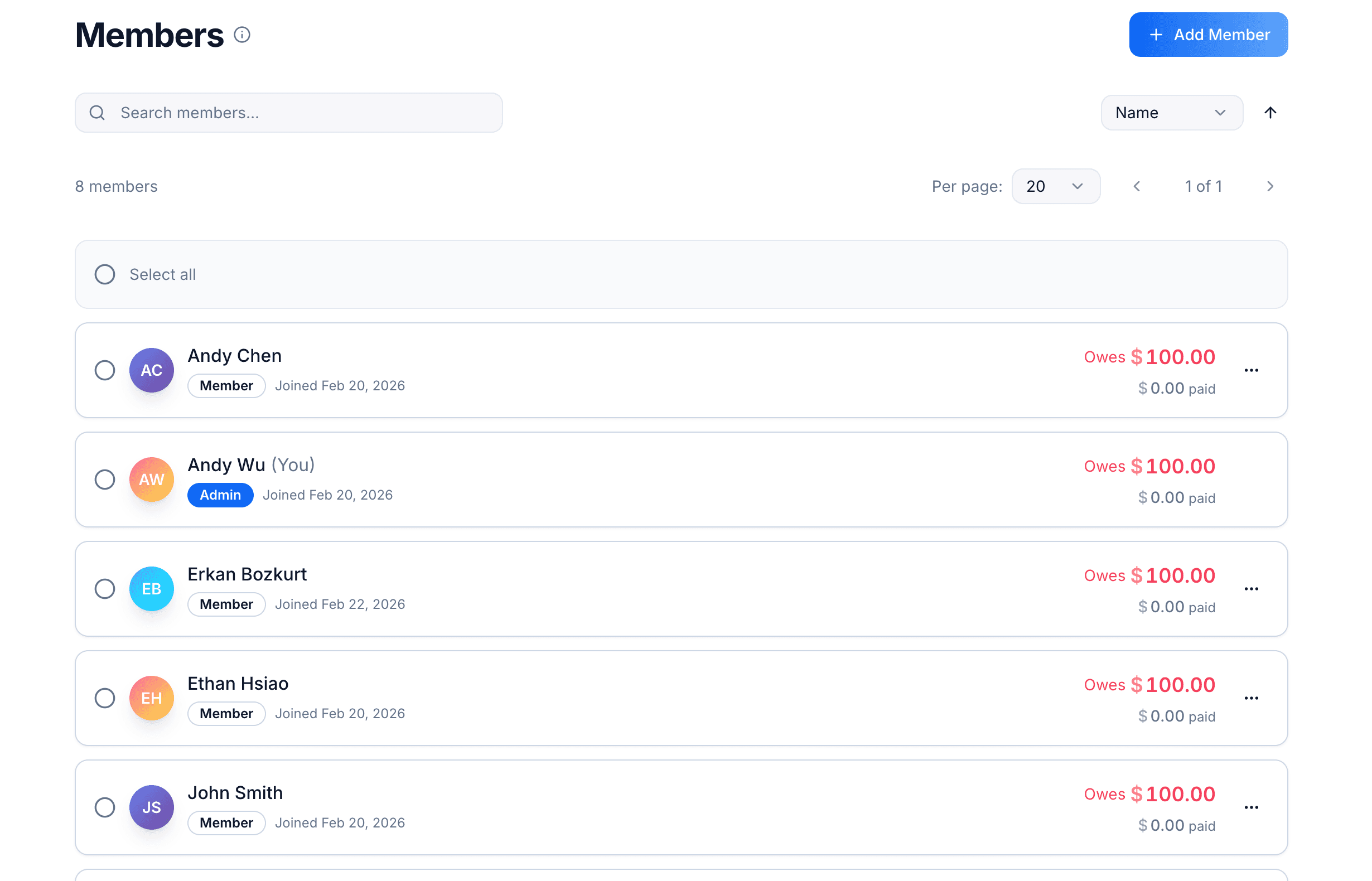Toggle the ascending sort direction arrow
1372x881 pixels.
(x=1270, y=113)
